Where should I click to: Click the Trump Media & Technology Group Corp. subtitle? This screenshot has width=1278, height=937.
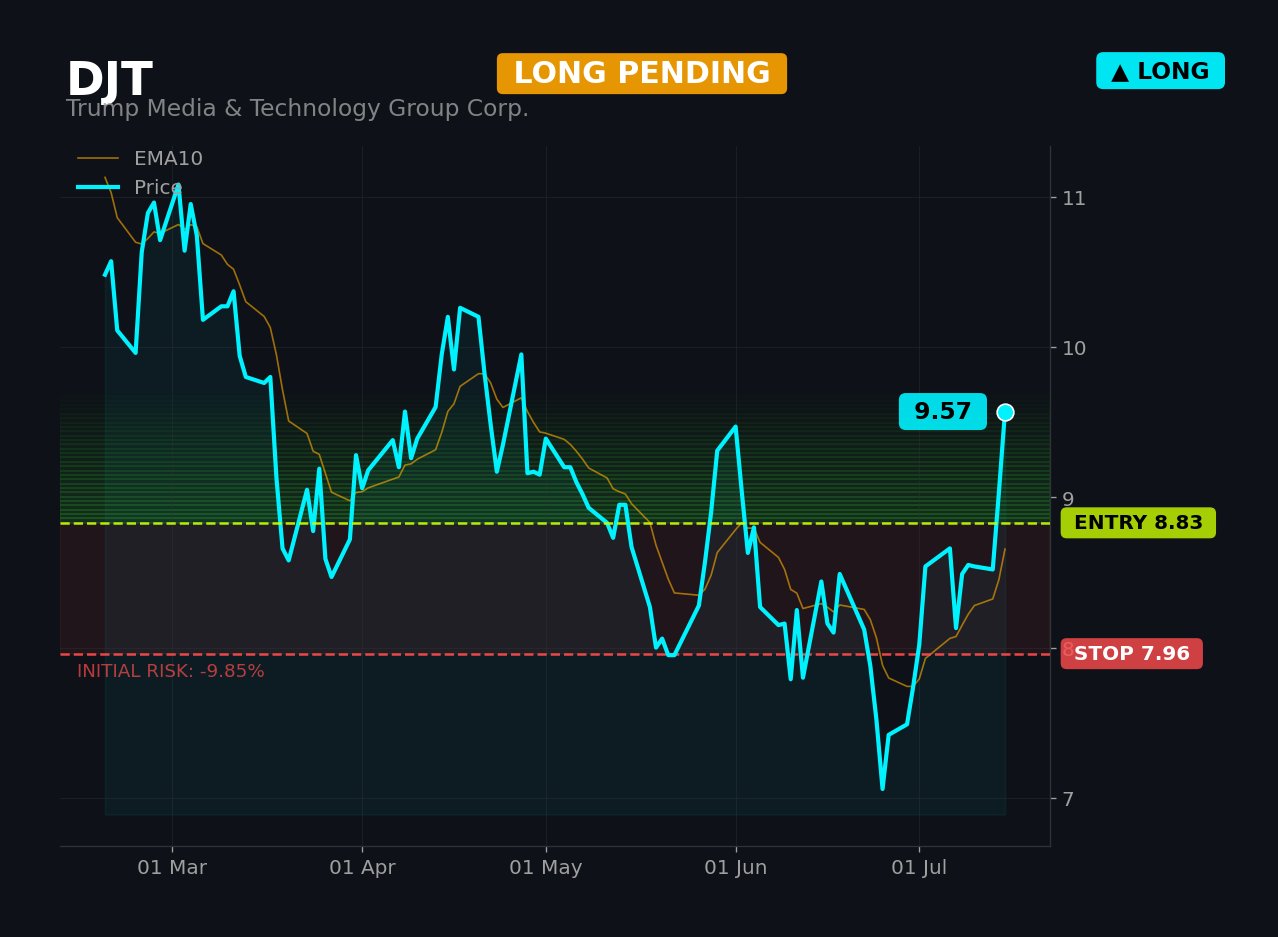[297, 109]
